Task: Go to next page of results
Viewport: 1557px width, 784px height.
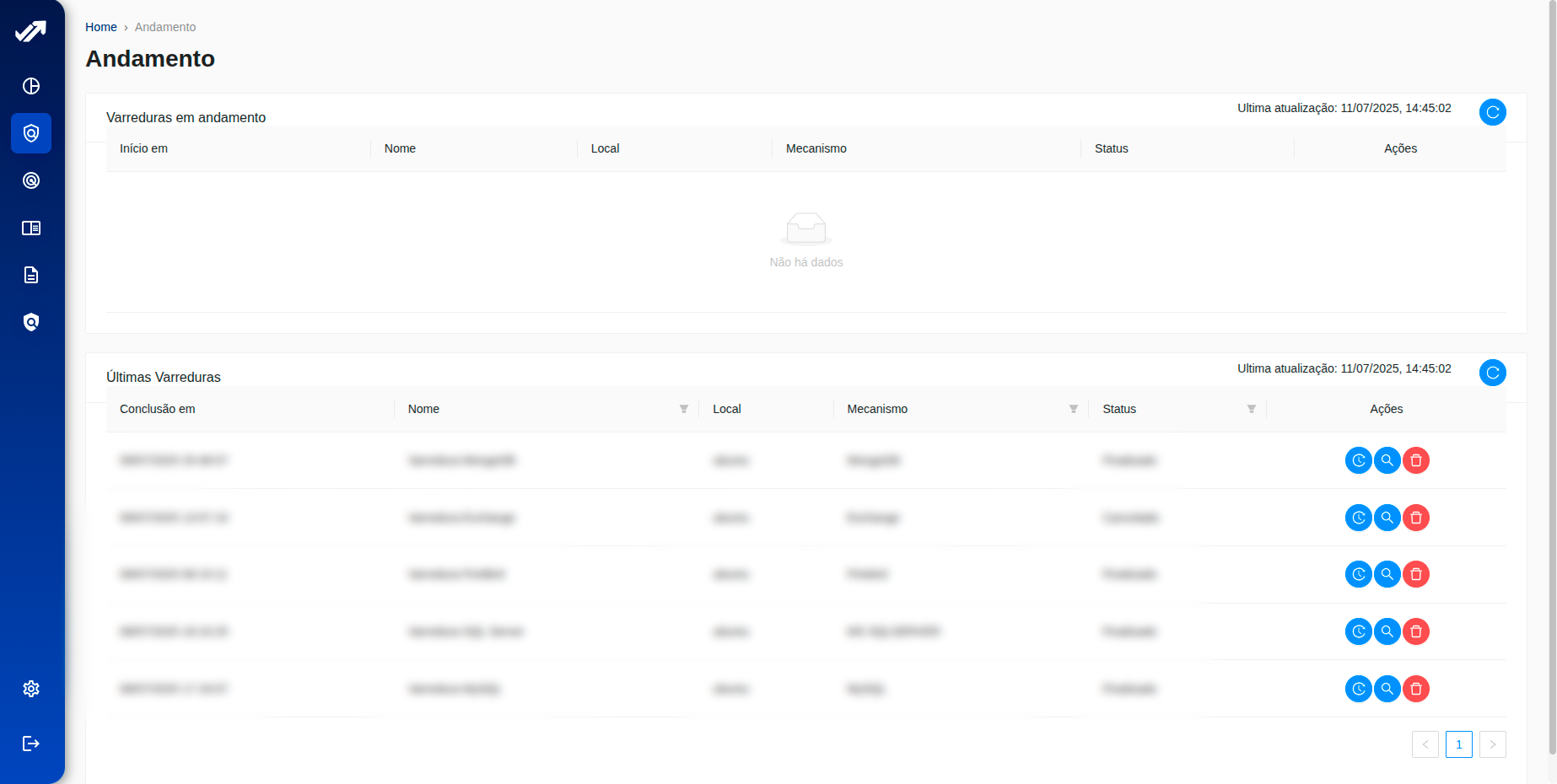Action: [x=1492, y=744]
